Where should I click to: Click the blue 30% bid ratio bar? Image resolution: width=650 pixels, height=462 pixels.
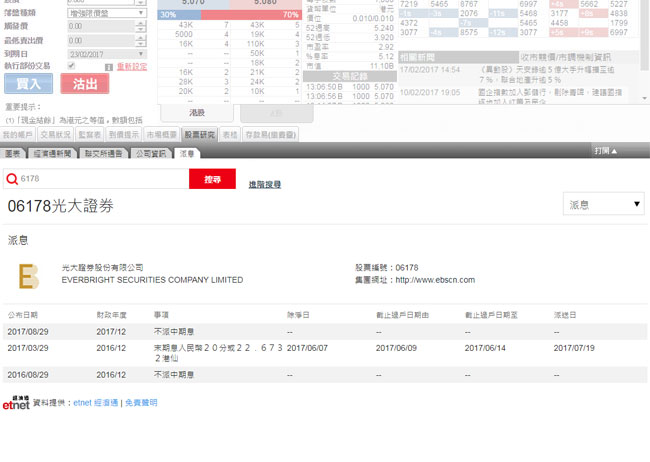click(x=179, y=15)
